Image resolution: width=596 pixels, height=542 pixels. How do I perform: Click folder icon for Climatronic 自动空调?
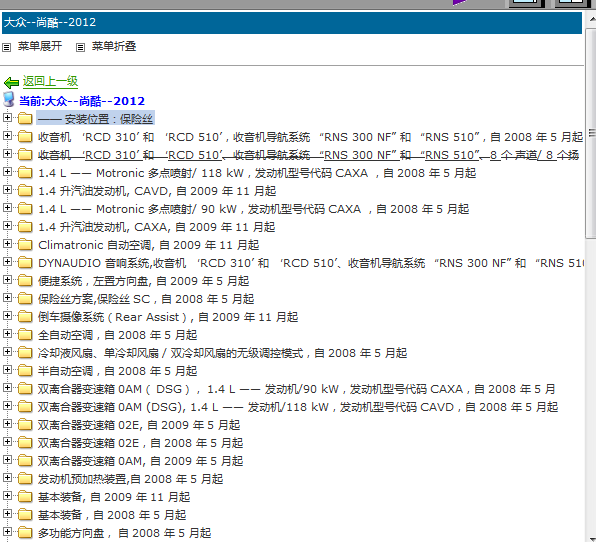coord(25,244)
